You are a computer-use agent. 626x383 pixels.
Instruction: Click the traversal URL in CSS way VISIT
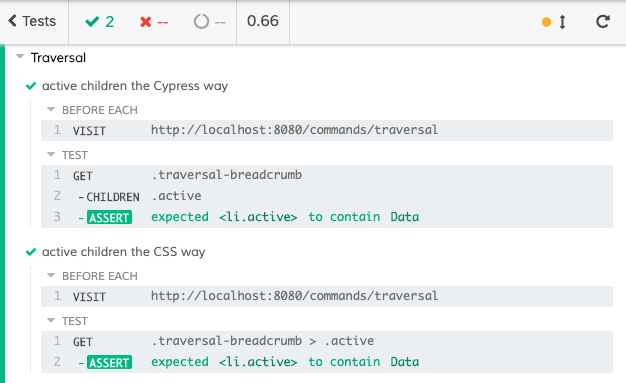[294, 296]
